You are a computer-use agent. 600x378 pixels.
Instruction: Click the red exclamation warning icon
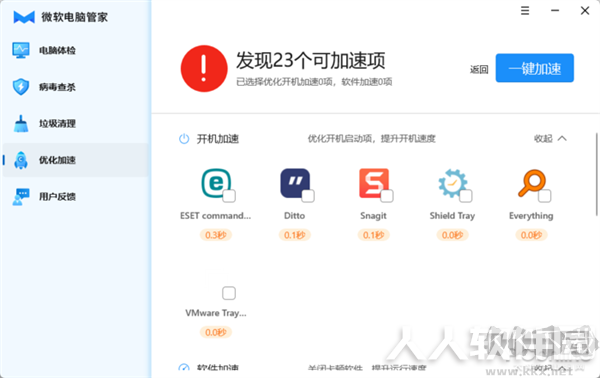204,69
